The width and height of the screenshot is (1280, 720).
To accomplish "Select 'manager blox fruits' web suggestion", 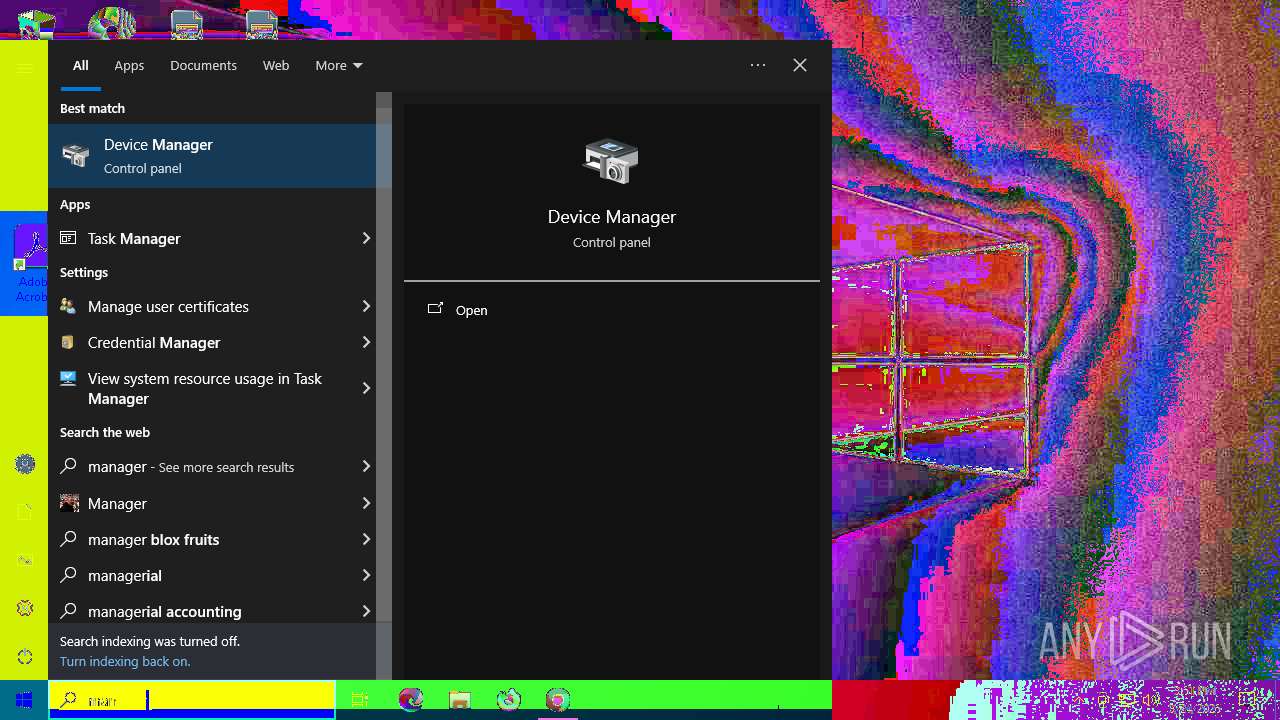I will tap(212, 539).
